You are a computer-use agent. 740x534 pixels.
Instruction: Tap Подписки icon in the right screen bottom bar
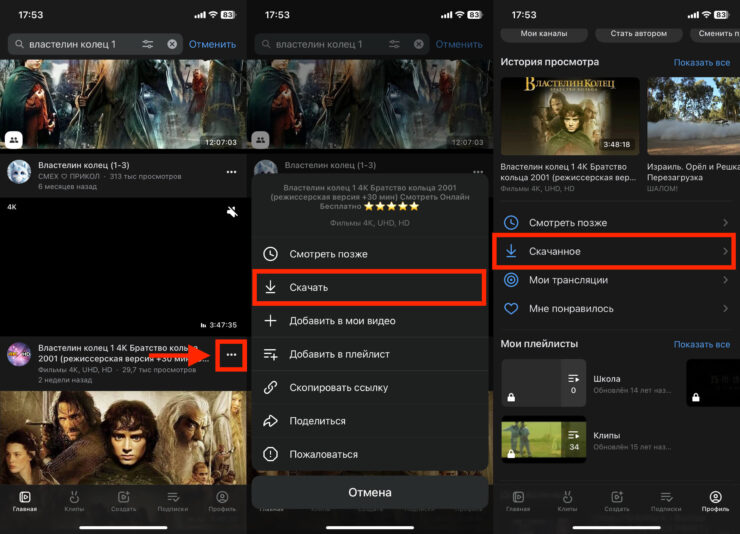[x=666, y=501]
